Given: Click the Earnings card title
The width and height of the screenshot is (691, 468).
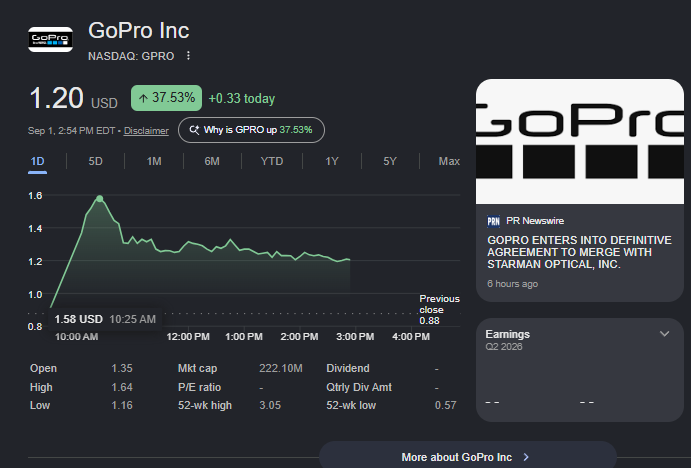Looking at the screenshot, I should [508, 334].
